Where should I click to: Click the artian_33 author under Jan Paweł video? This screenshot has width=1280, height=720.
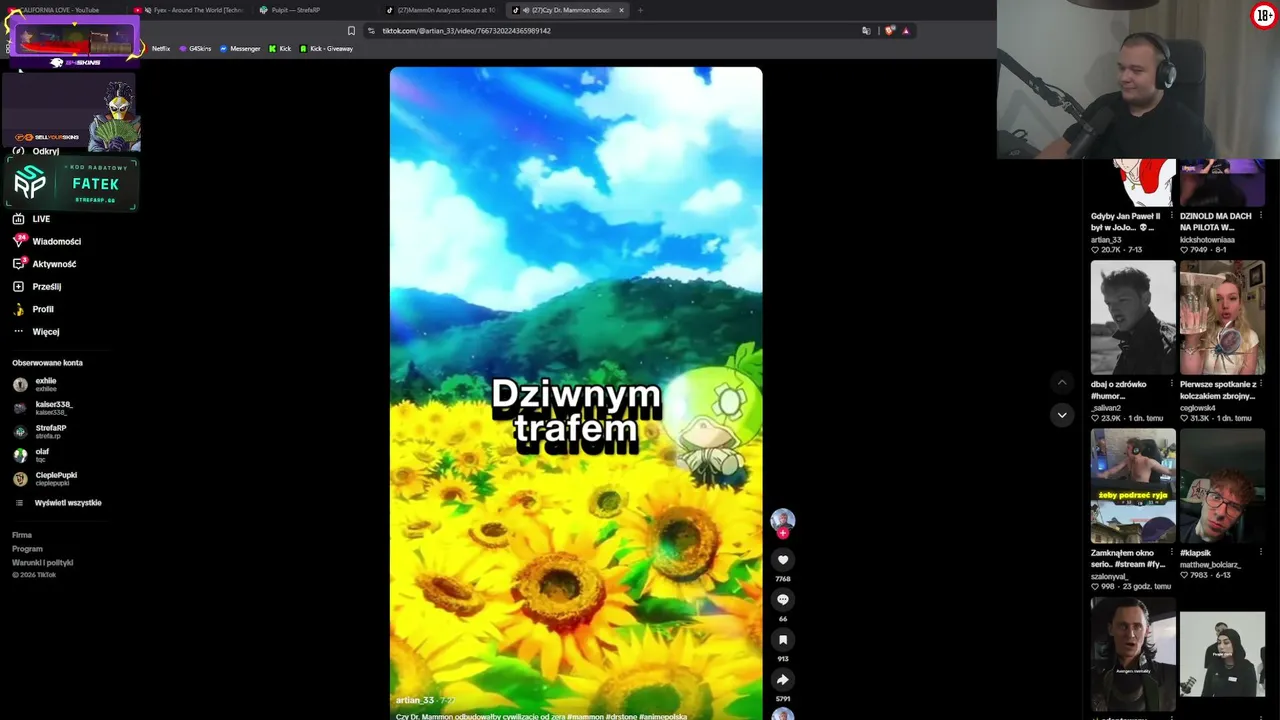(1106, 240)
